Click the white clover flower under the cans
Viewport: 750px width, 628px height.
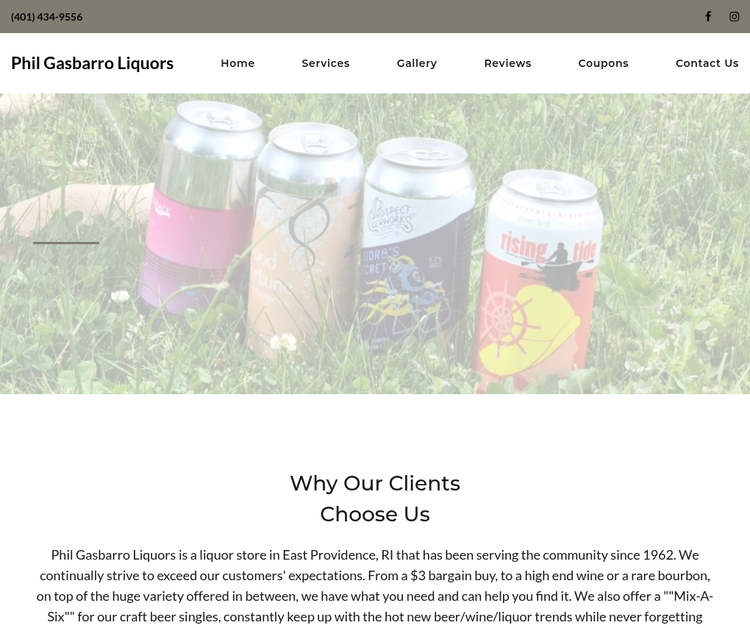[283, 342]
